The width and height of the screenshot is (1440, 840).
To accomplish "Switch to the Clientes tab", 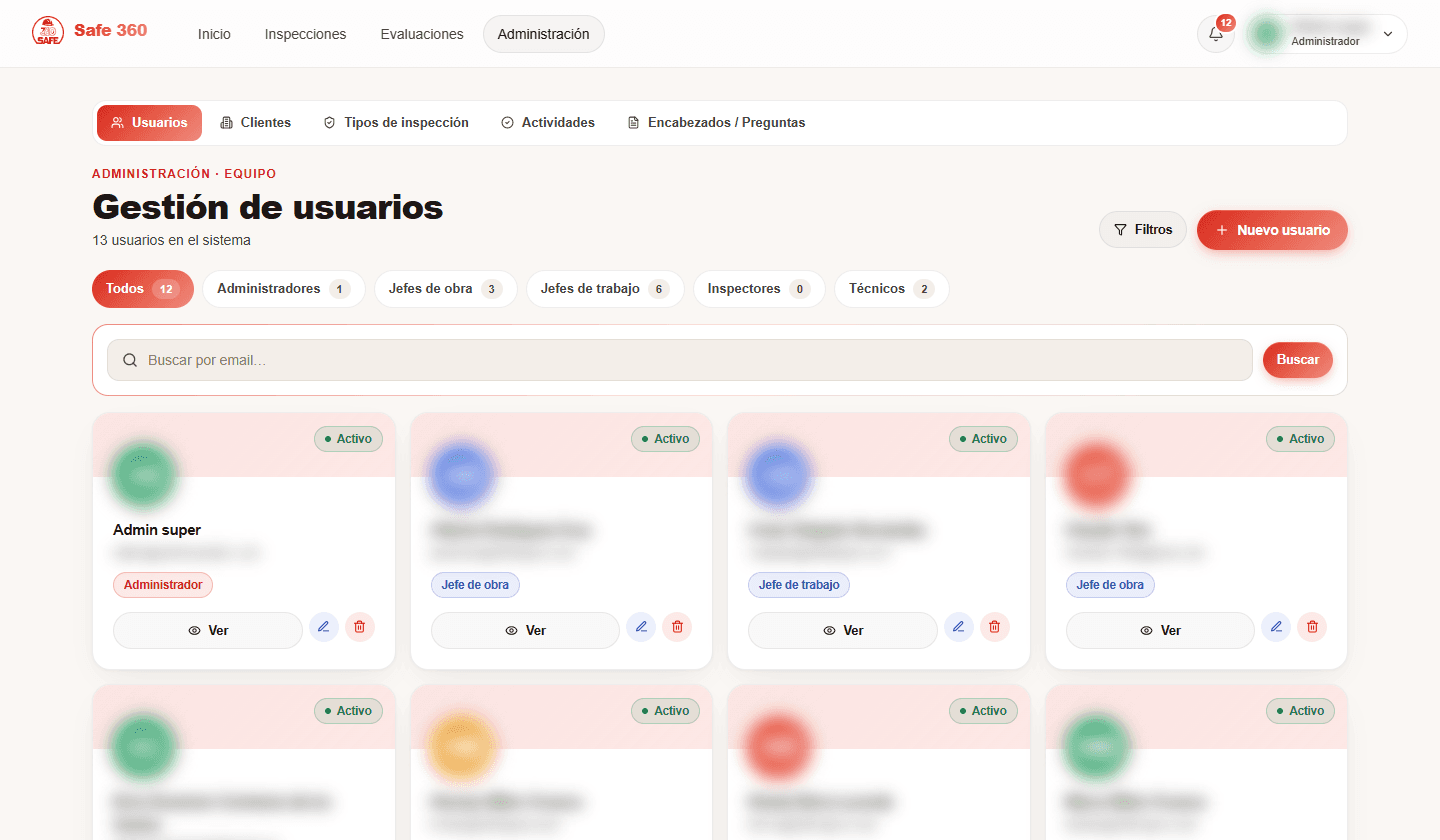I will (255, 123).
